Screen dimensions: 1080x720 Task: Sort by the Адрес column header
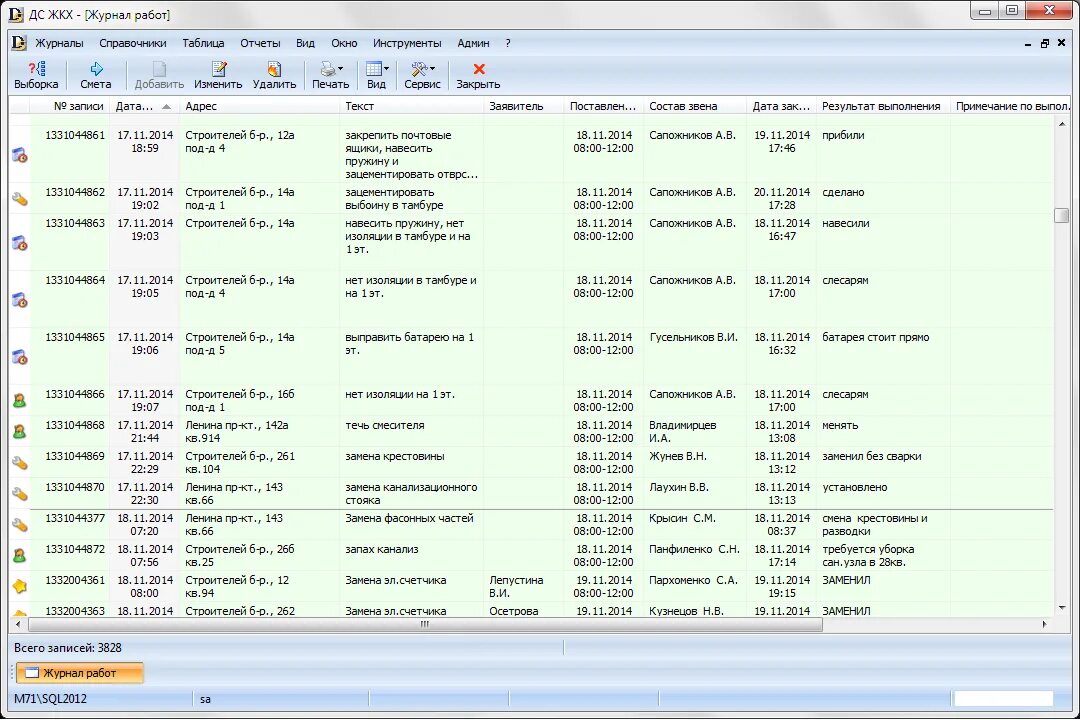(259, 106)
